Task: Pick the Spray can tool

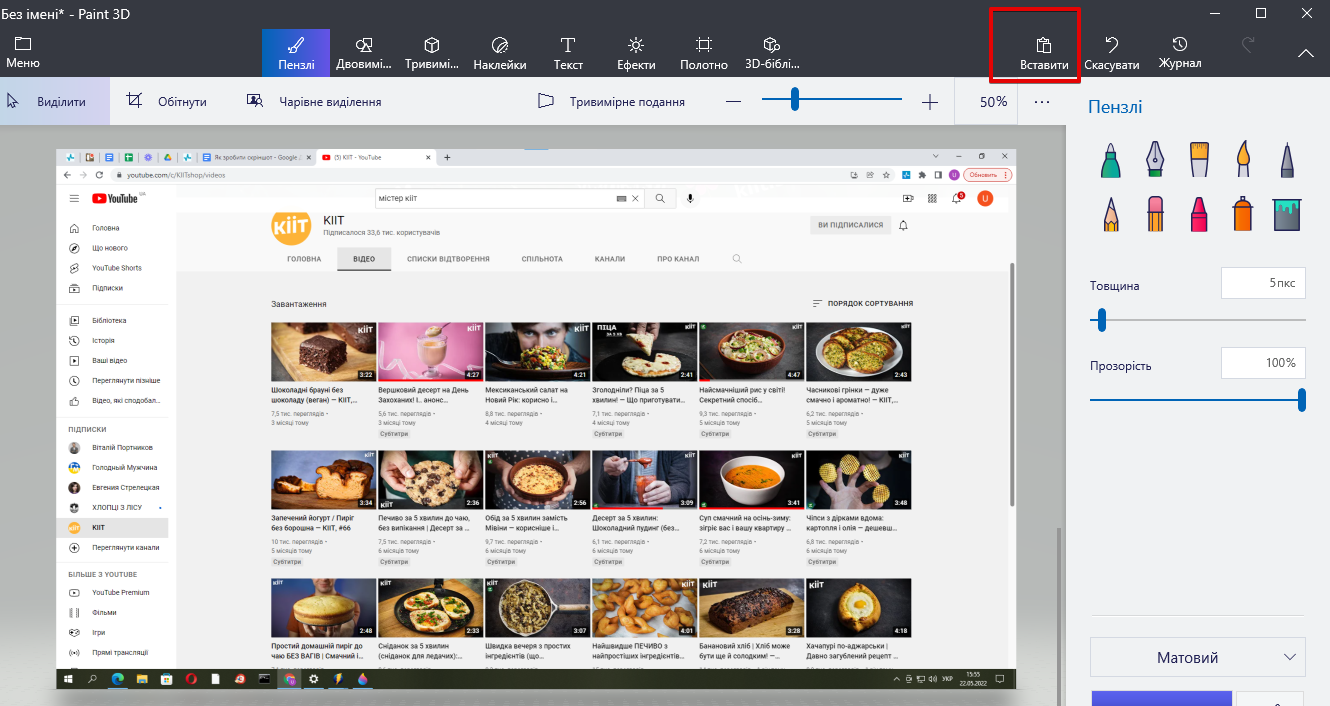Action: (1243, 212)
